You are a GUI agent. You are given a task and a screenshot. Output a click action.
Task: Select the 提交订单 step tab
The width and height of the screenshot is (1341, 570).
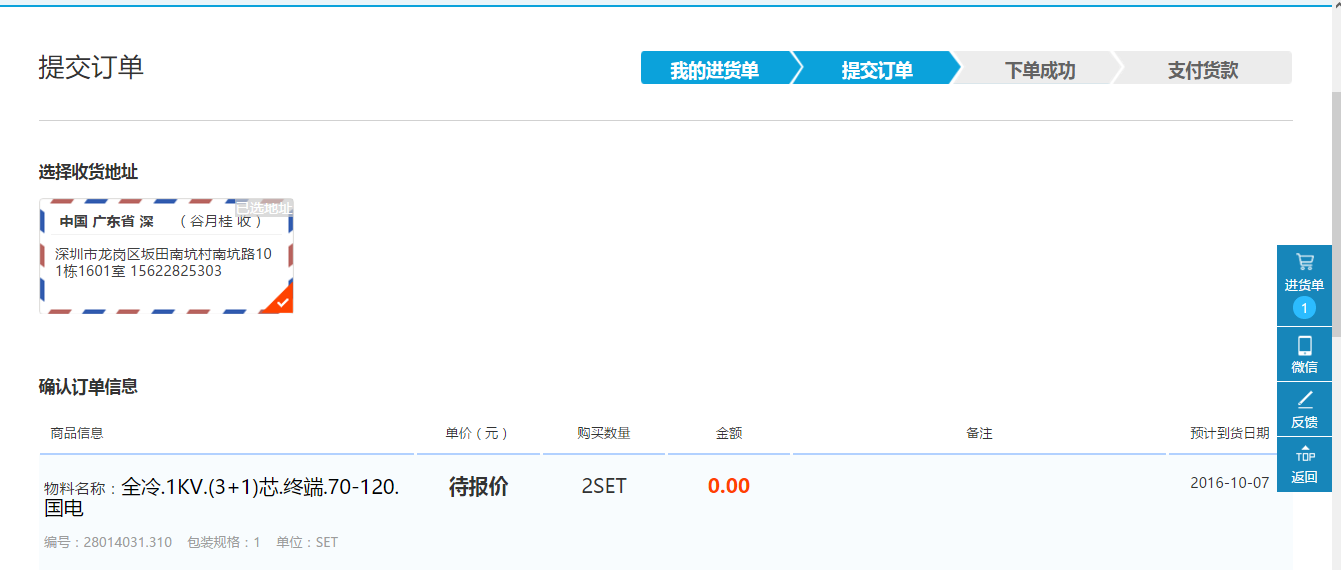click(876, 70)
